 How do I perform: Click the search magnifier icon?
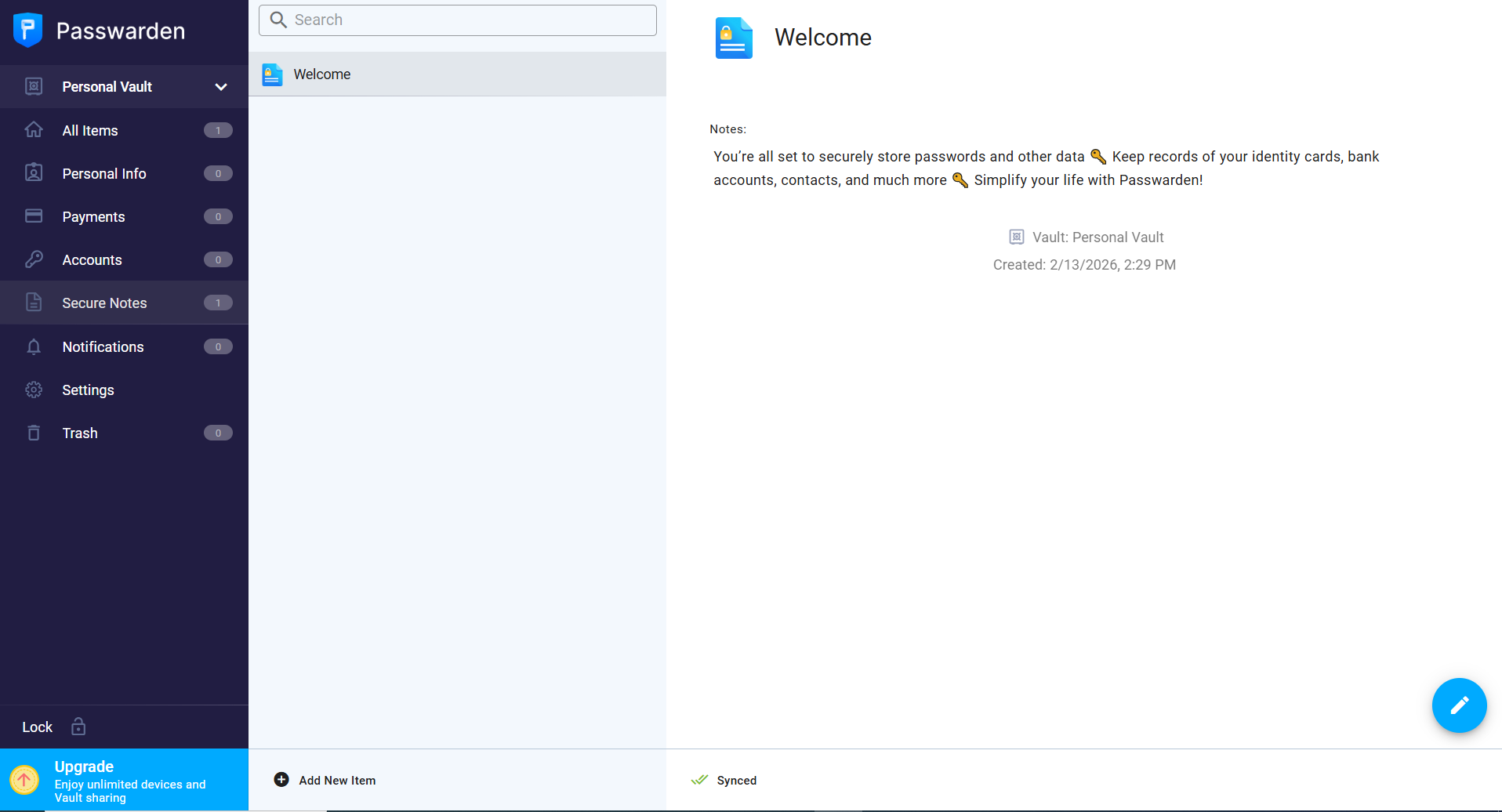[278, 20]
